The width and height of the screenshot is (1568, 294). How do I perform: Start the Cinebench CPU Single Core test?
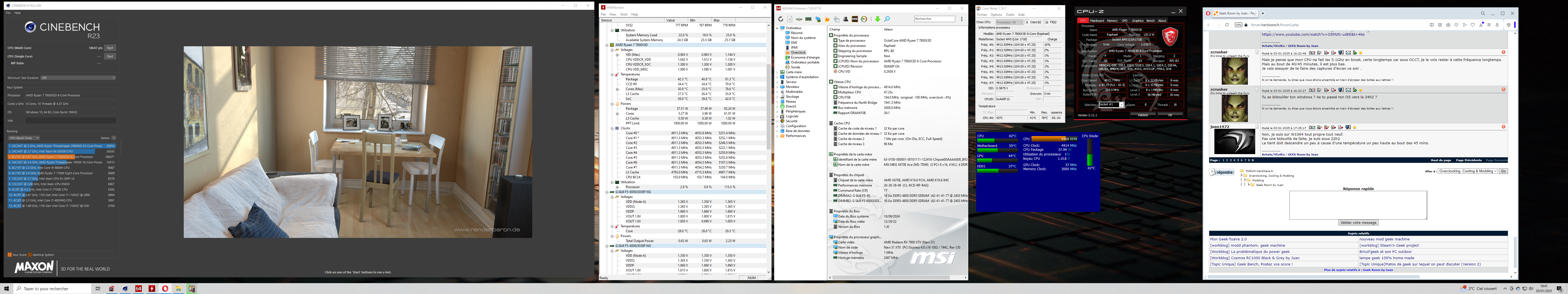tap(110, 56)
